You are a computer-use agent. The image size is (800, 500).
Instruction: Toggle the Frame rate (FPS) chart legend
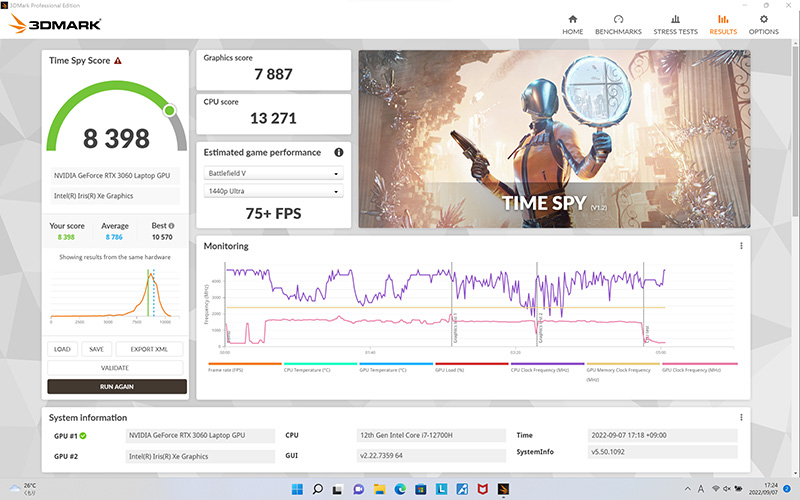coord(230,371)
